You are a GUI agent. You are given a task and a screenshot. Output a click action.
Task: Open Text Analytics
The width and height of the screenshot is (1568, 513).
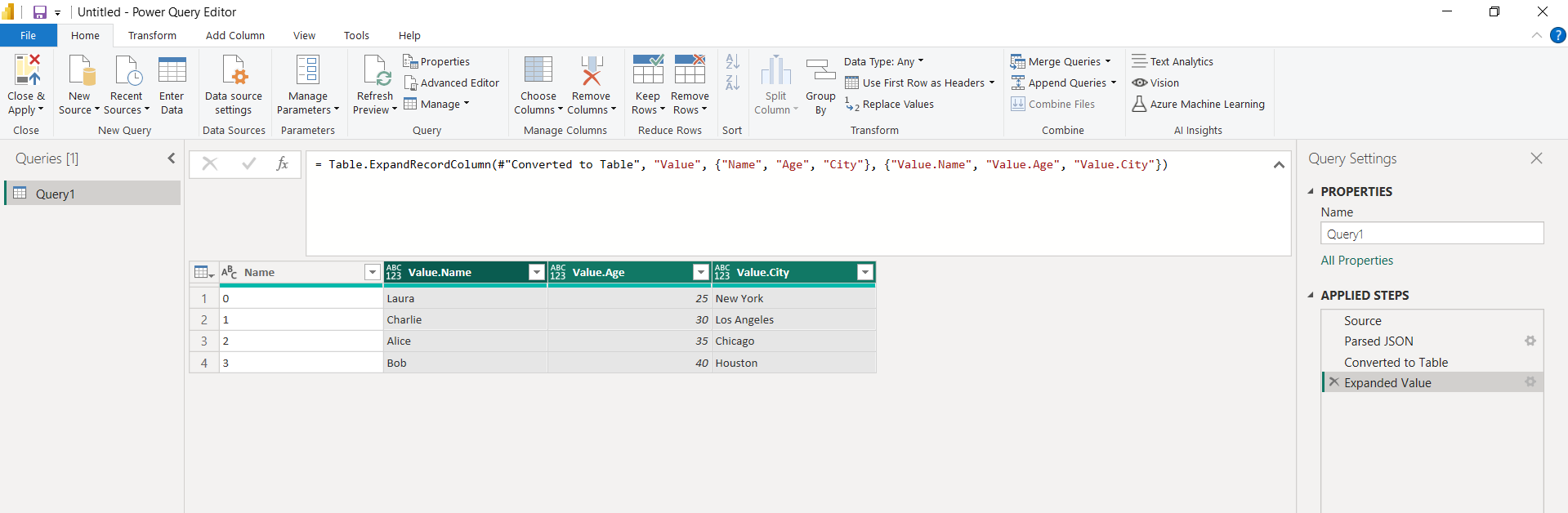[x=1173, y=61]
